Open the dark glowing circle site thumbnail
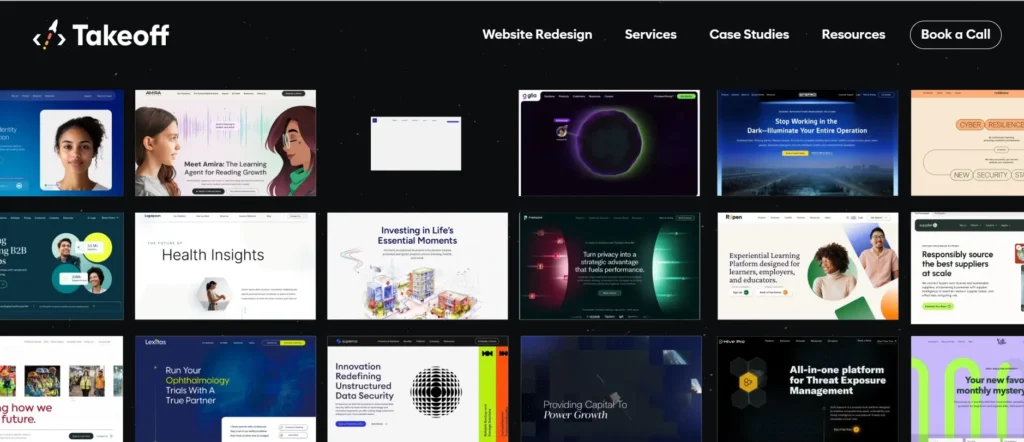Image resolution: width=1024 pixels, height=442 pixels. pos(609,143)
